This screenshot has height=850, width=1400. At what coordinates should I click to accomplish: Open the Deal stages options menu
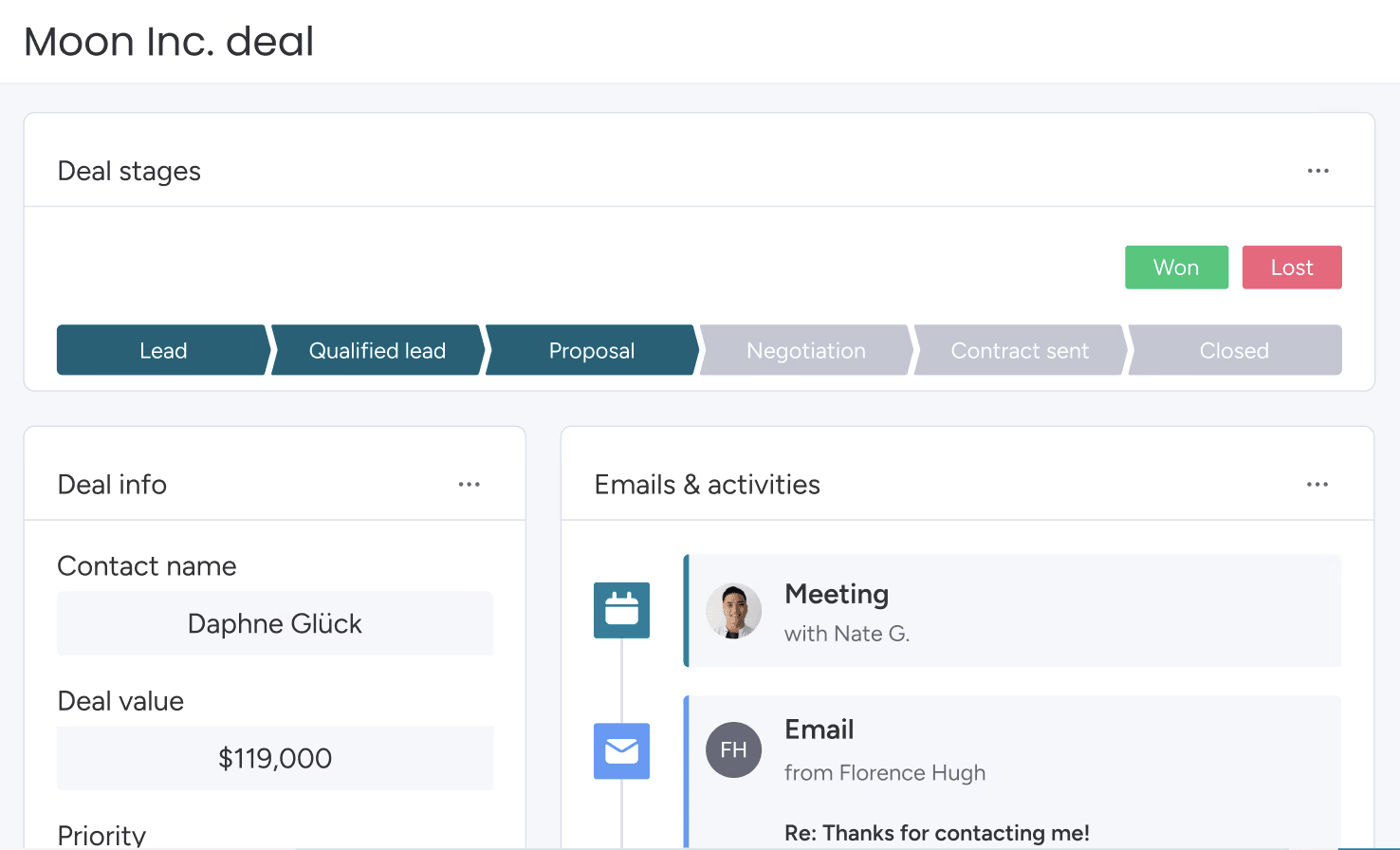[x=1317, y=171]
